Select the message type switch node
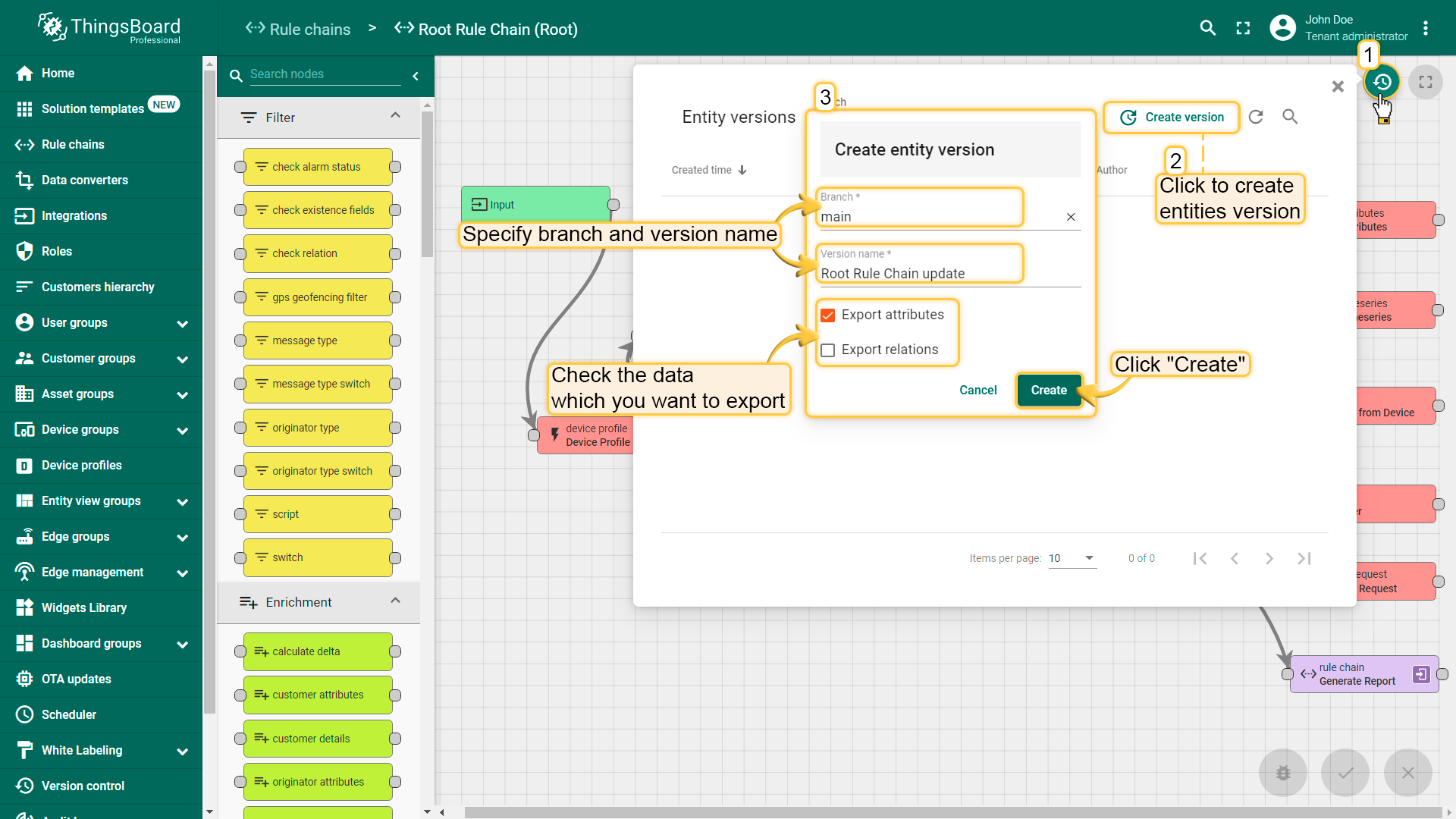This screenshot has height=819, width=1456. [x=318, y=384]
